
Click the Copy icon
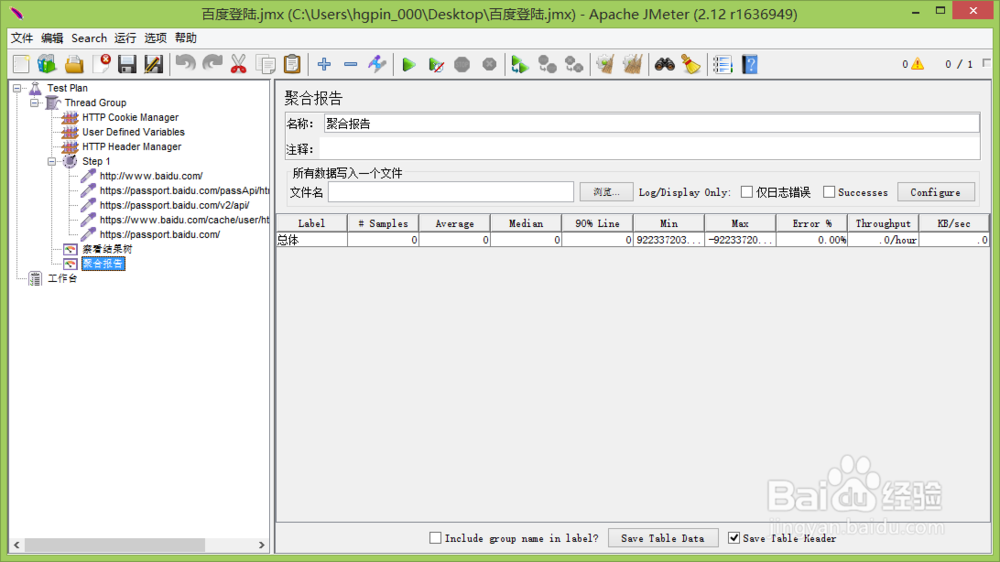click(265, 64)
